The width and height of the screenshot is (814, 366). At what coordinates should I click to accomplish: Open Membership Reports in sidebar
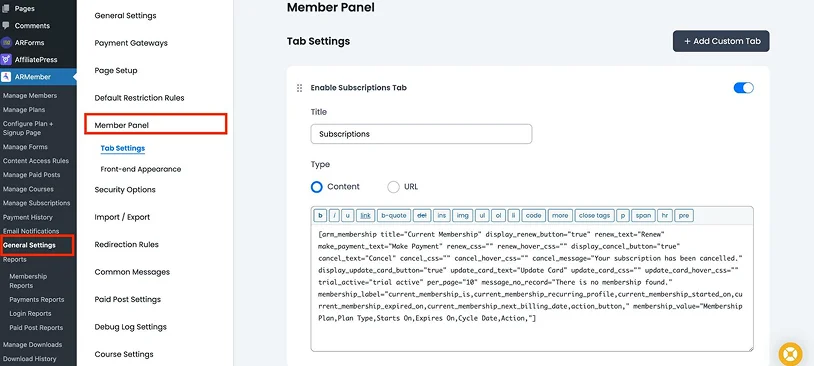point(28,281)
